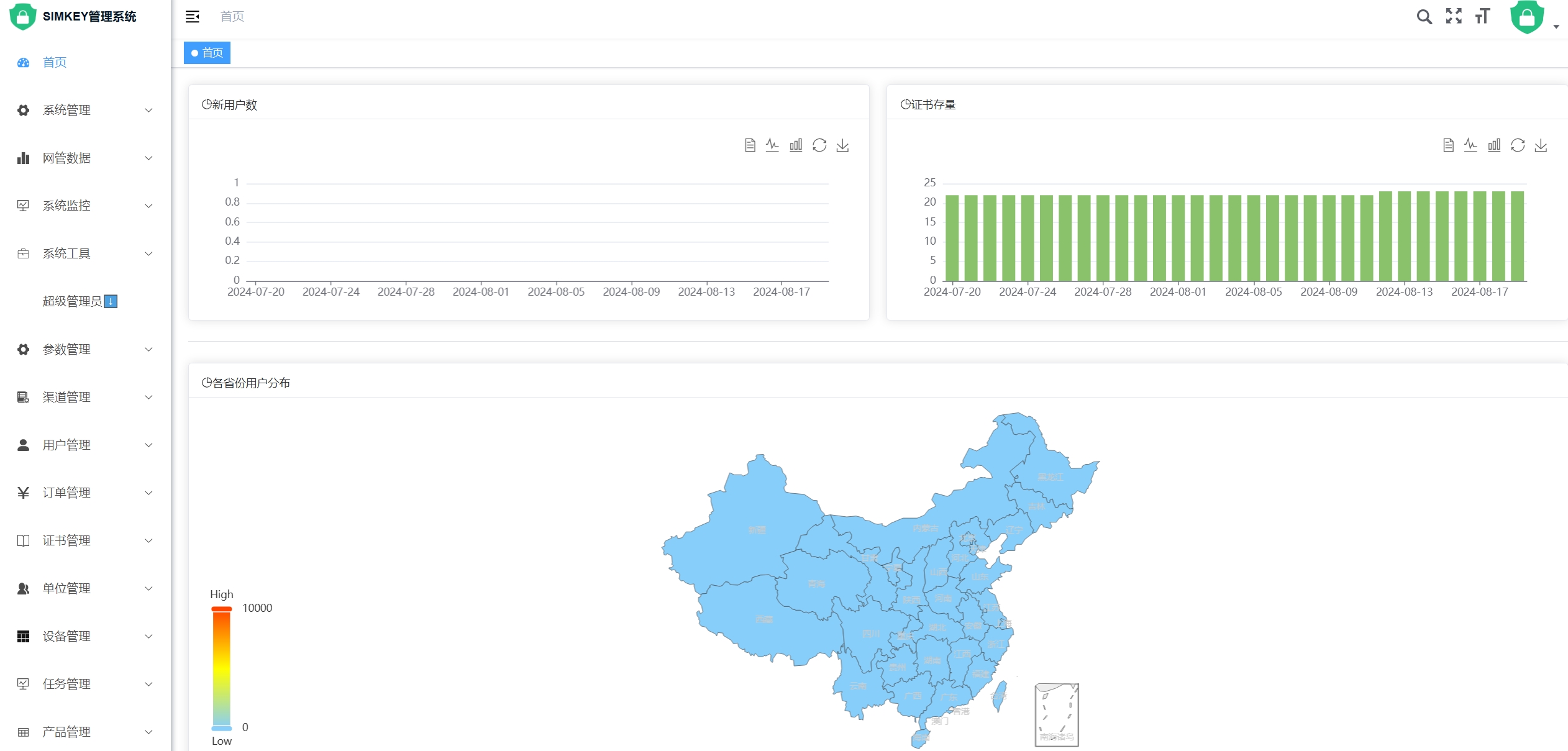Image resolution: width=1568 pixels, height=751 pixels.
Task: Click the High handle of map color slider
Action: (x=222, y=609)
